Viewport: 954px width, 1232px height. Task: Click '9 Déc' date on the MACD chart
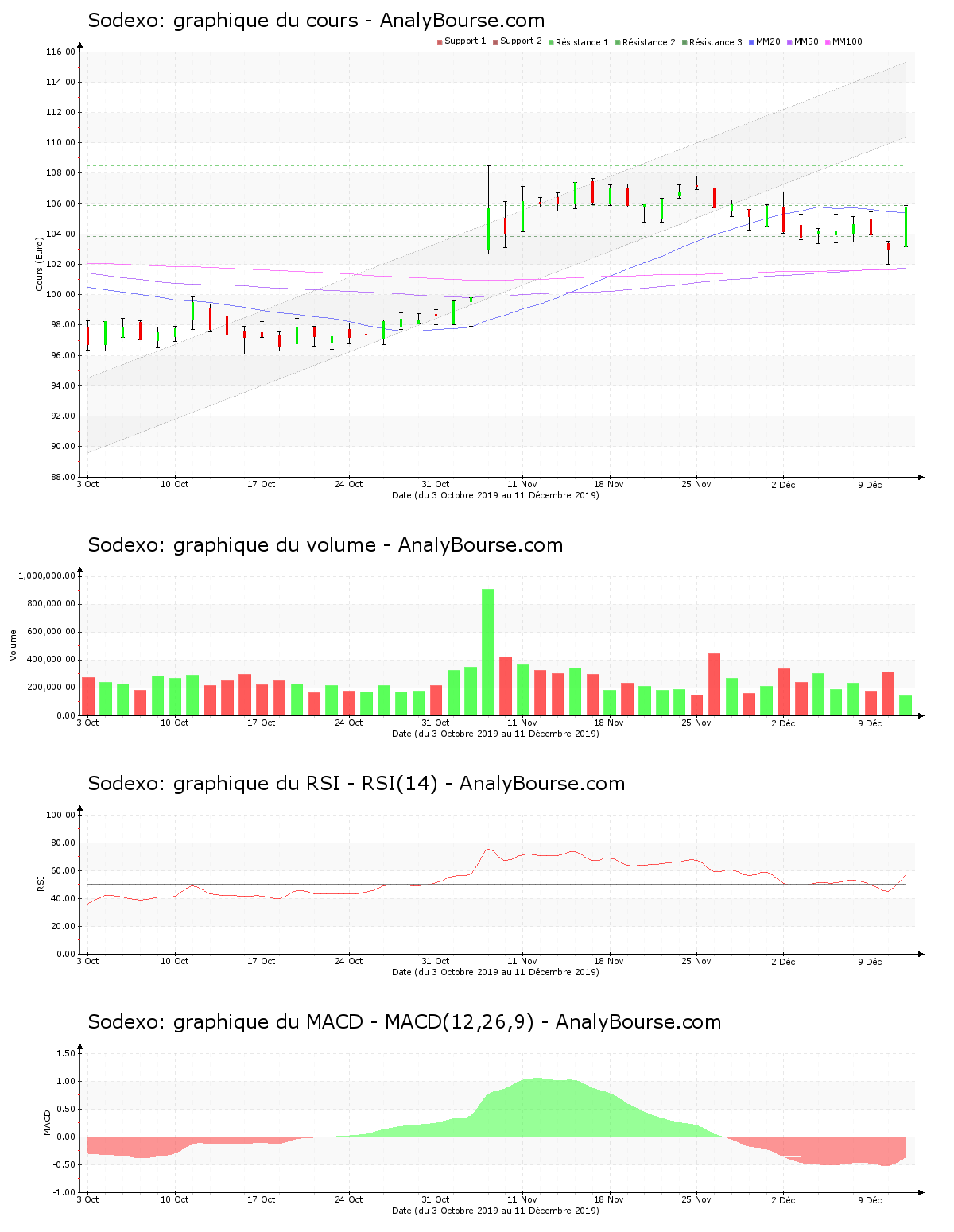pyautogui.click(x=870, y=1199)
